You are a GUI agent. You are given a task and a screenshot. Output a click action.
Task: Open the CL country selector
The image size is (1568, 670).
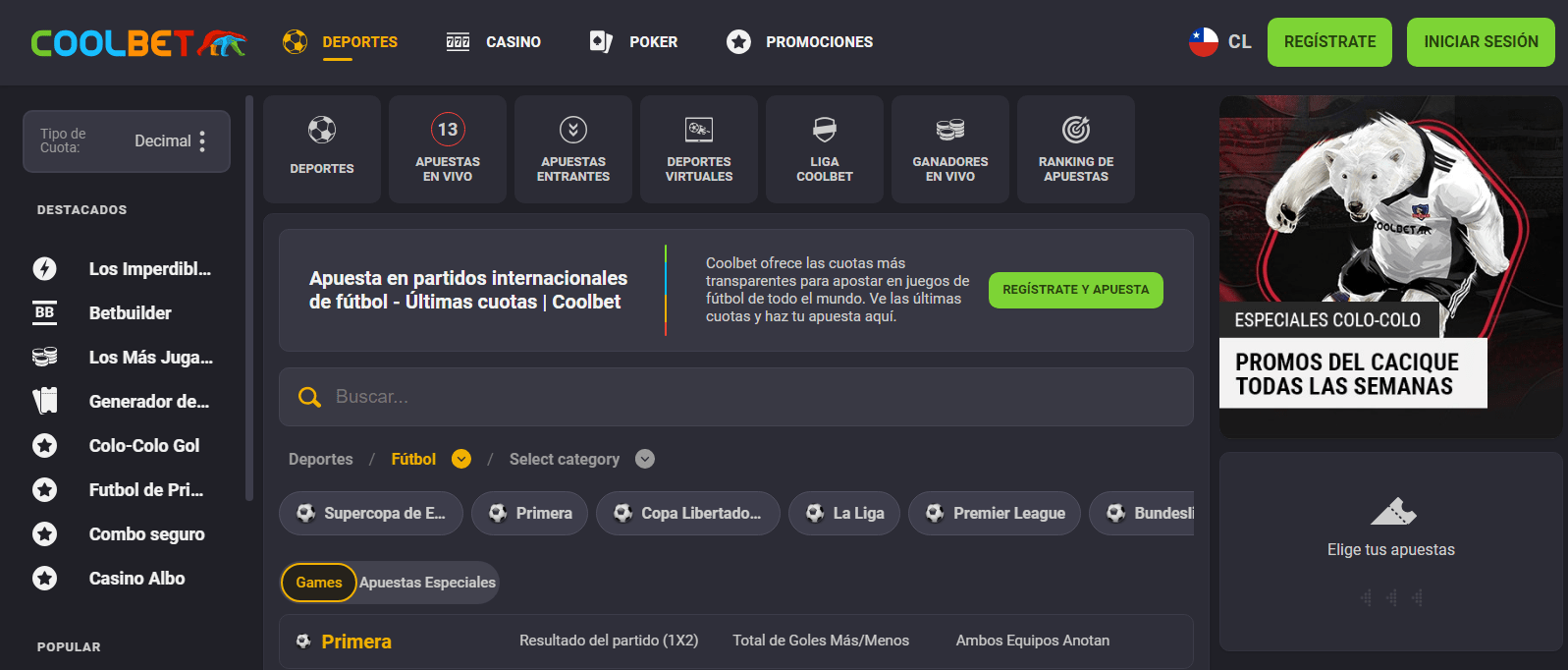1220,41
